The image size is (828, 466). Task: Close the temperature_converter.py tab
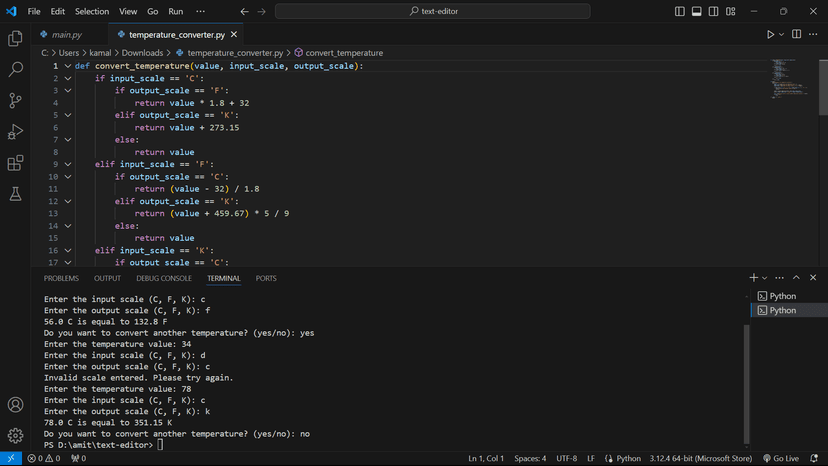(x=234, y=34)
